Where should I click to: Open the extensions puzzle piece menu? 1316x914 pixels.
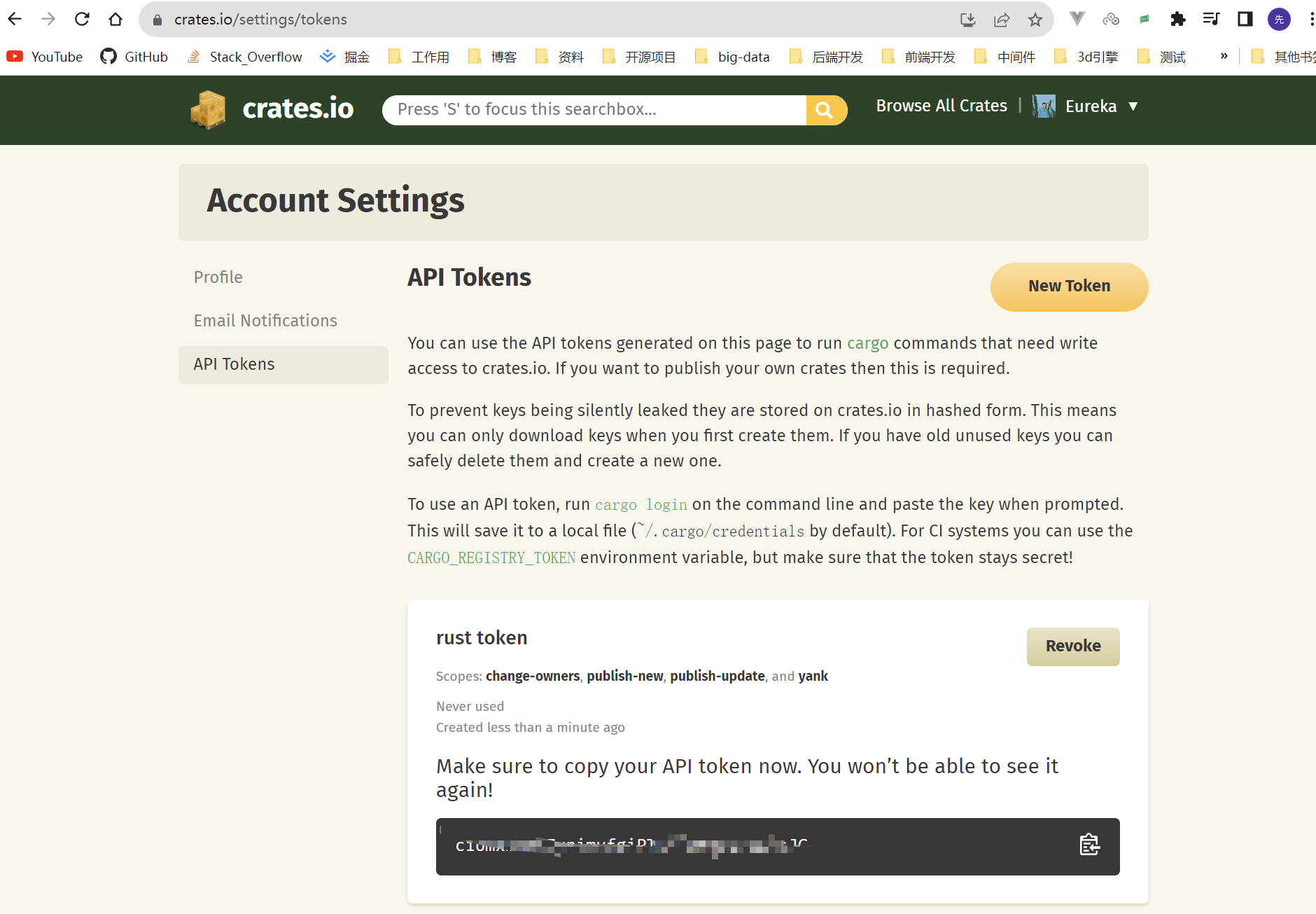click(1178, 19)
